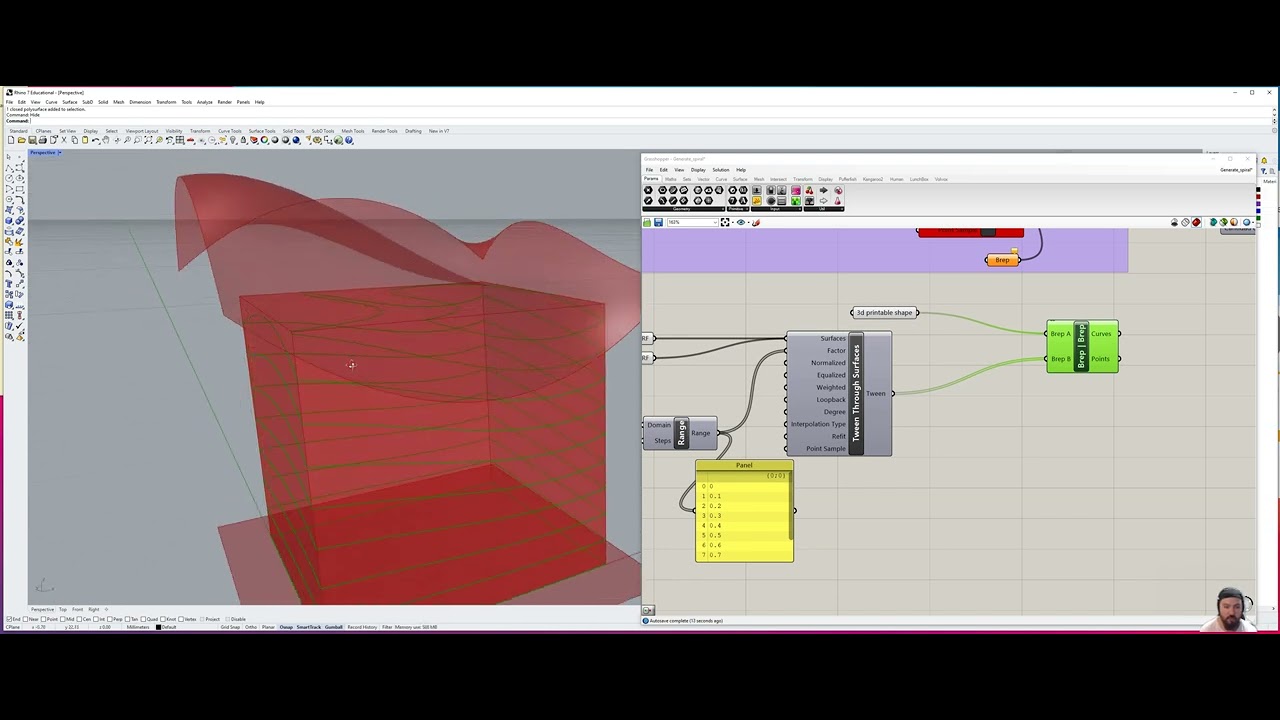Open the Surface menu in Rhino

(x=69, y=102)
